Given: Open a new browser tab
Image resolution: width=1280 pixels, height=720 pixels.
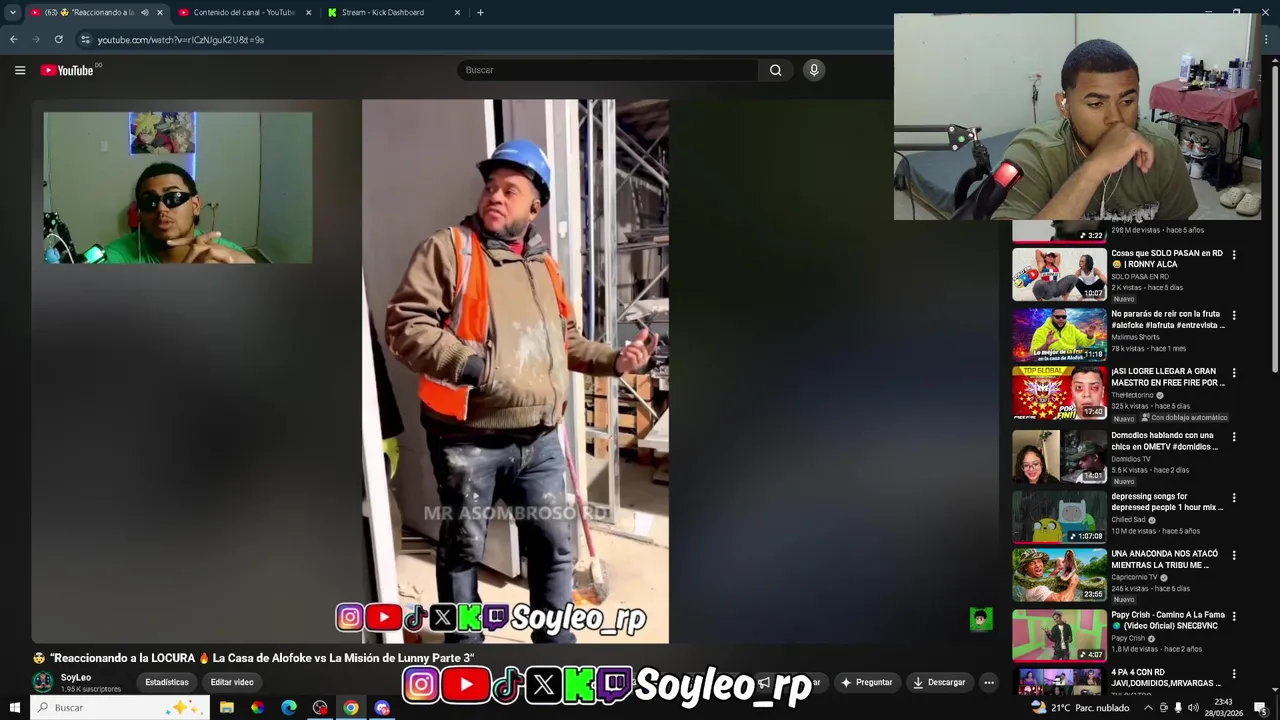Looking at the screenshot, I should tap(480, 12).
